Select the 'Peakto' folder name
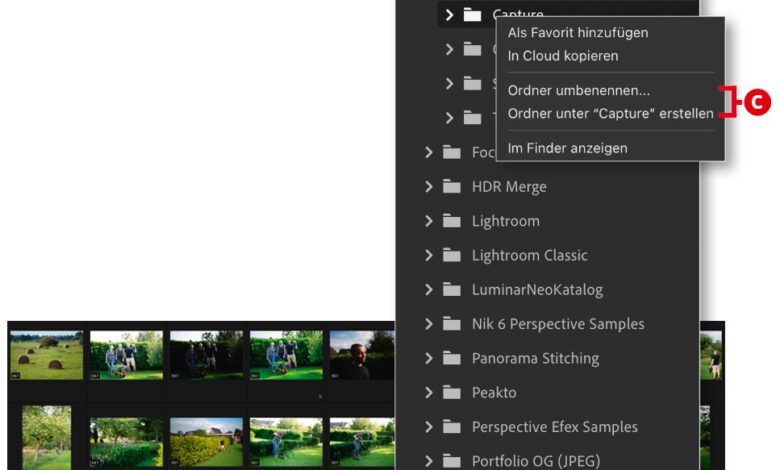 pos(494,393)
